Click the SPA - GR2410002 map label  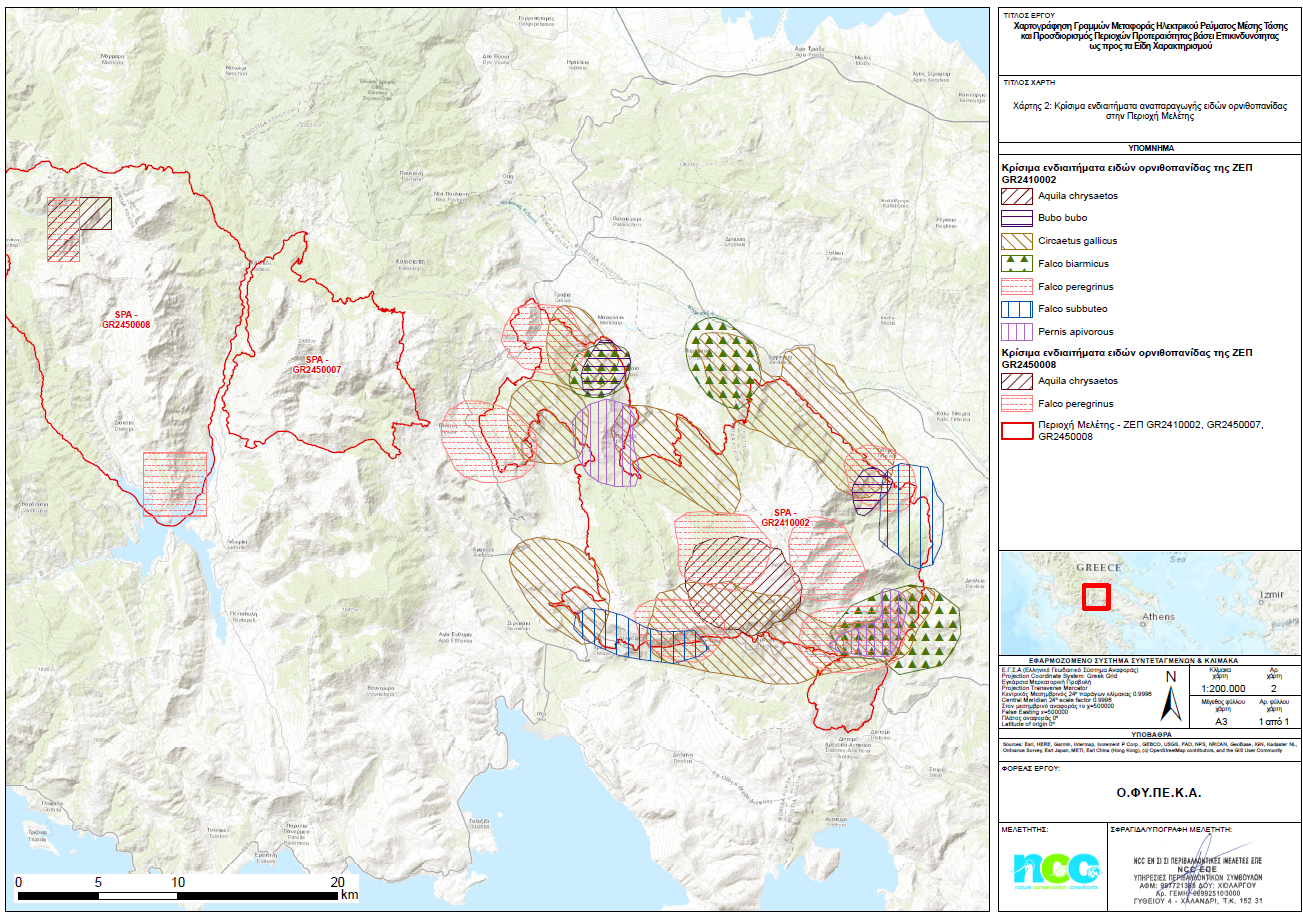[x=784, y=517]
